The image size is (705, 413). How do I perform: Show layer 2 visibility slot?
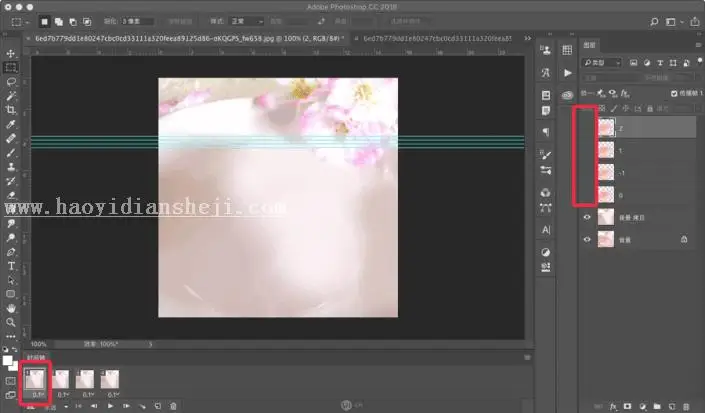(x=587, y=128)
